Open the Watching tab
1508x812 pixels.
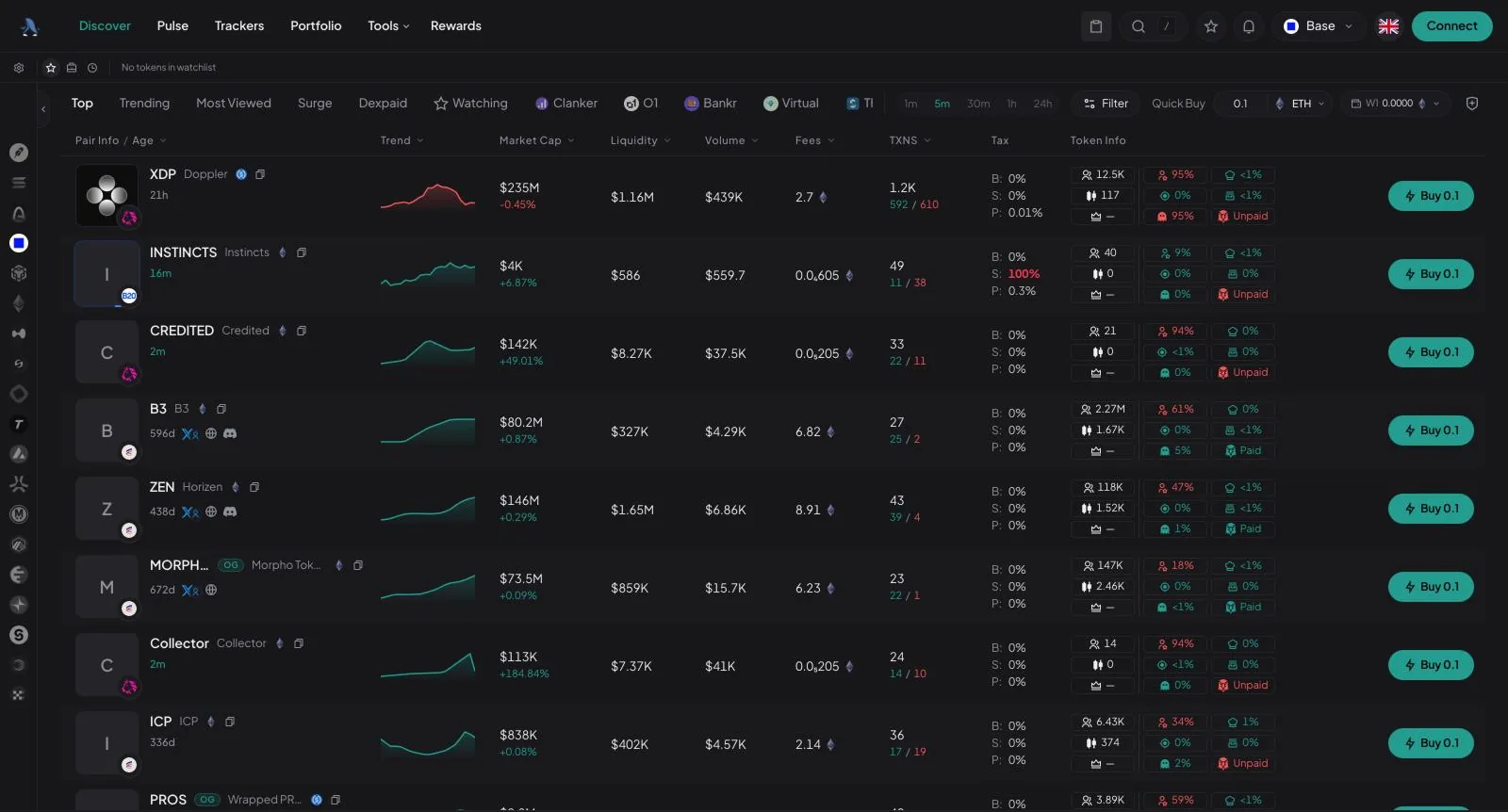(470, 104)
